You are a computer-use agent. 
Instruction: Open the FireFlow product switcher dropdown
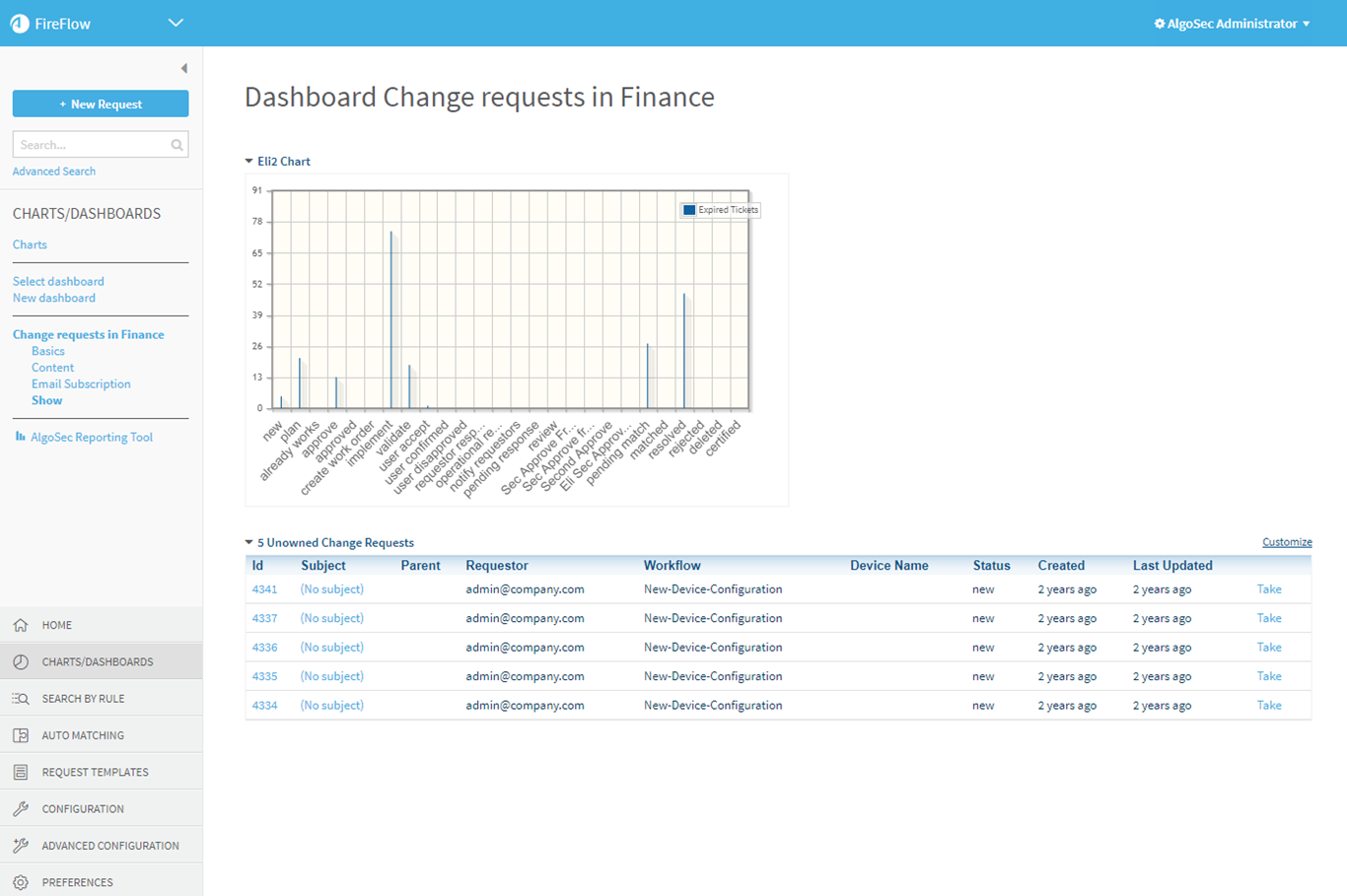tap(176, 23)
